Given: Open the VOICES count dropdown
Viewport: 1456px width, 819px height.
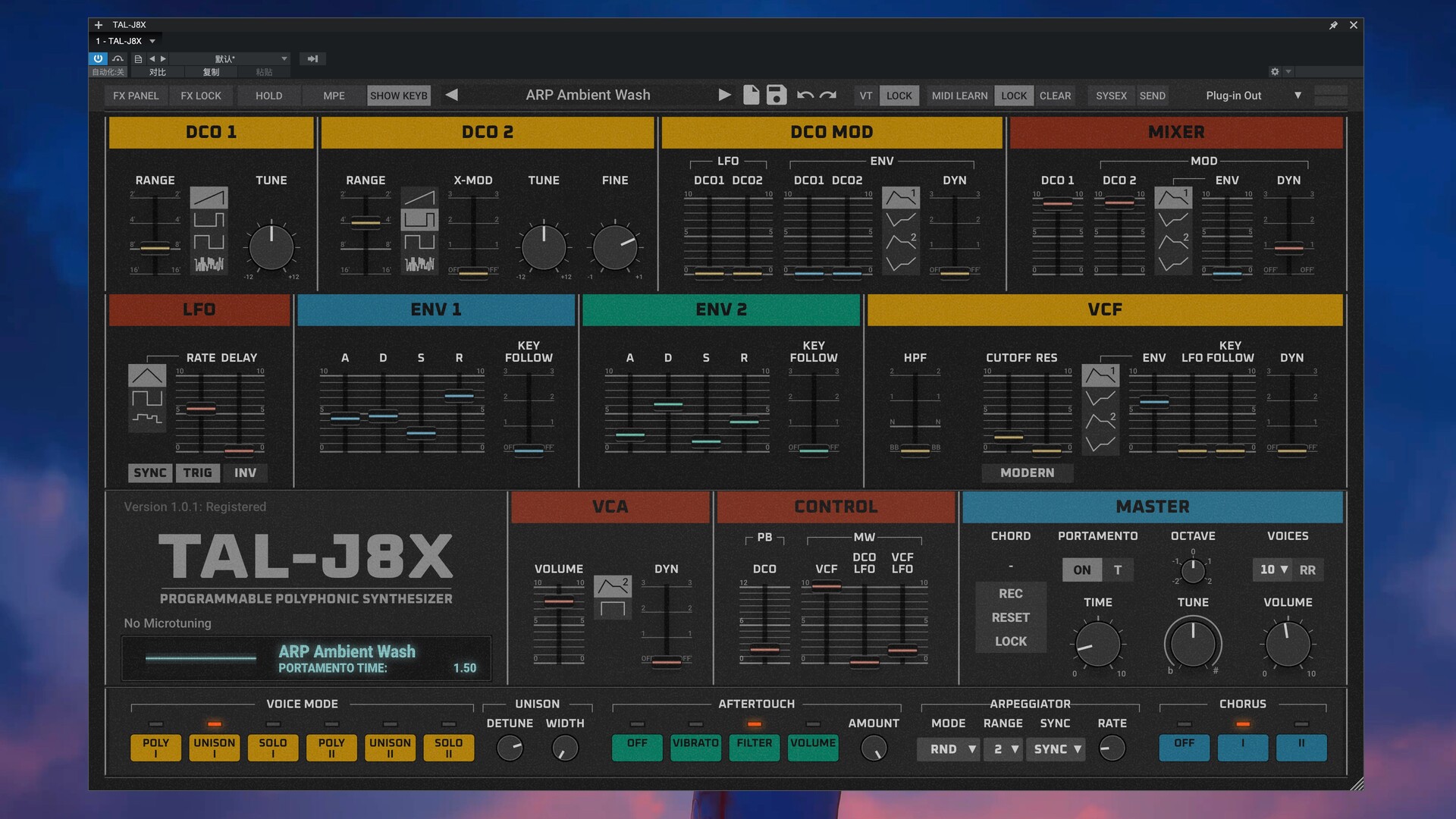Looking at the screenshot, I should [x=1273, y=570].
